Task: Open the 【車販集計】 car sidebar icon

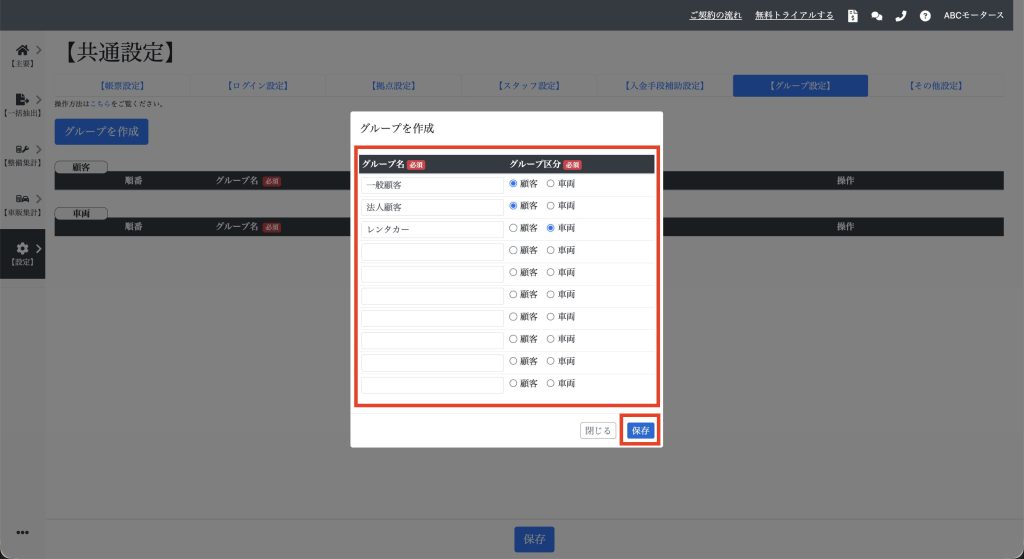Action: tap(22, 199)
